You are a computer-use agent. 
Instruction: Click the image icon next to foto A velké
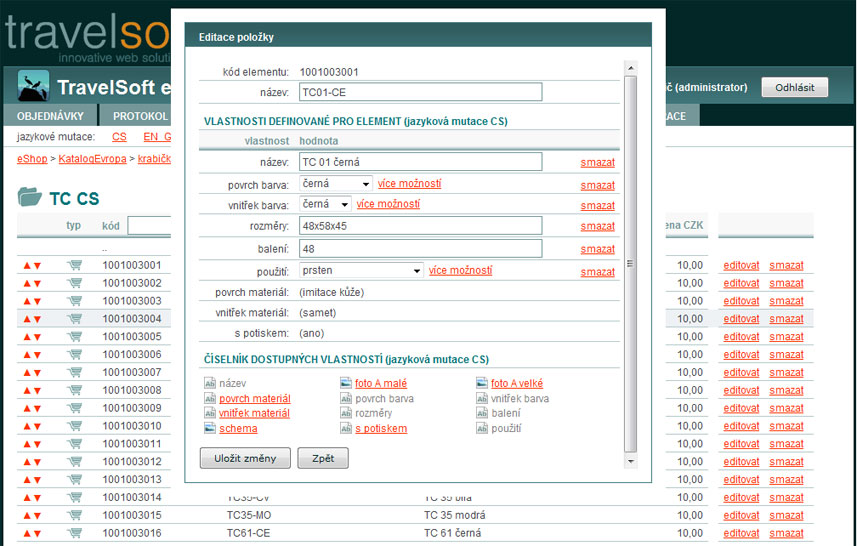click(482, 383)
